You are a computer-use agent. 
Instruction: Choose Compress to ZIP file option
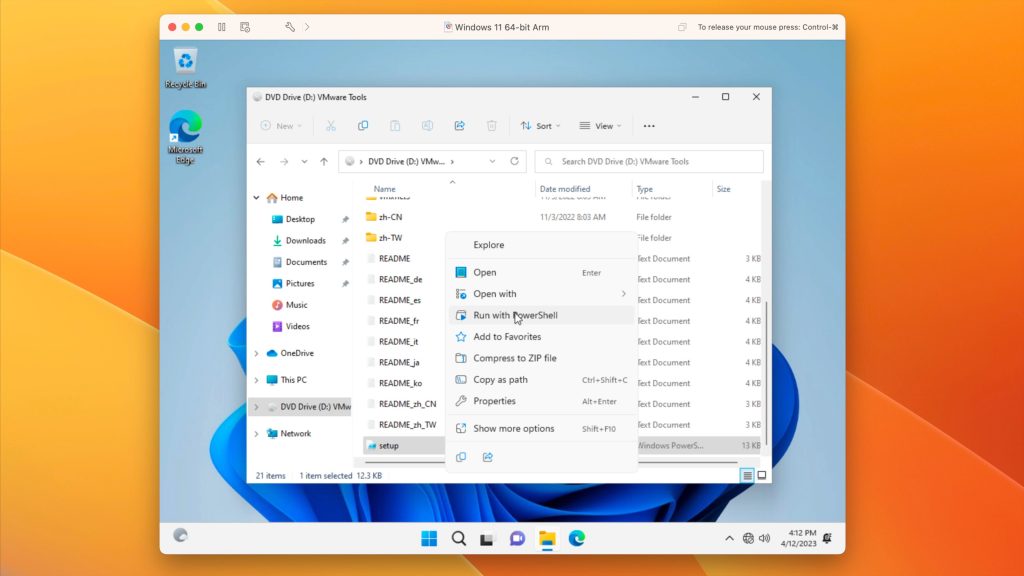click(x=515, y=358)
